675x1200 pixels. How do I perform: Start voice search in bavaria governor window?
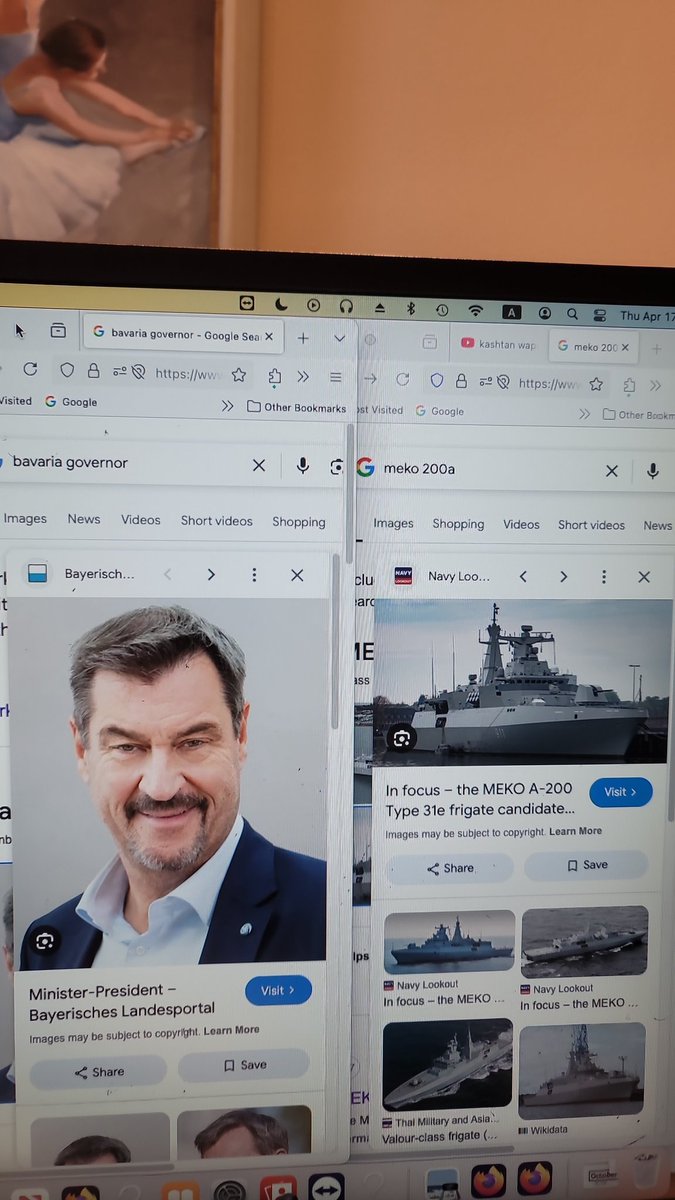pyautogui.click(x=302, y=466)
